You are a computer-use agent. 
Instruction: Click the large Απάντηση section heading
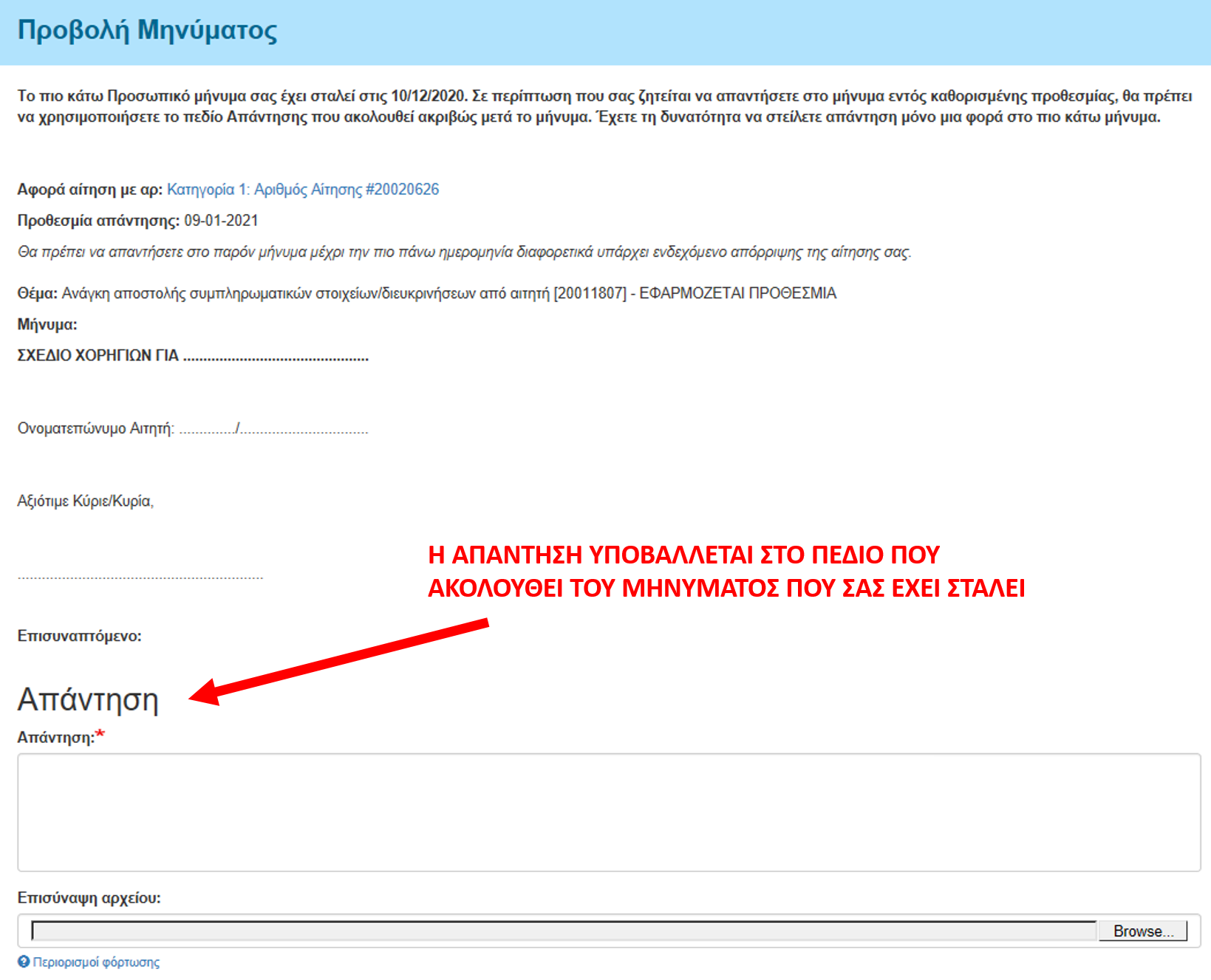(x=88, y=699)
